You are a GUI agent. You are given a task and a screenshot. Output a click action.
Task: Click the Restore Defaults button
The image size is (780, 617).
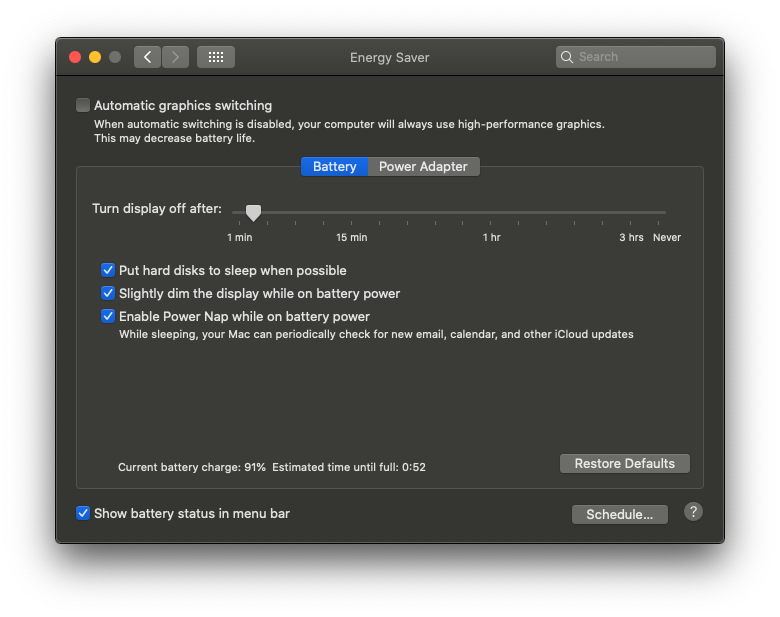[x=624, y=464]
